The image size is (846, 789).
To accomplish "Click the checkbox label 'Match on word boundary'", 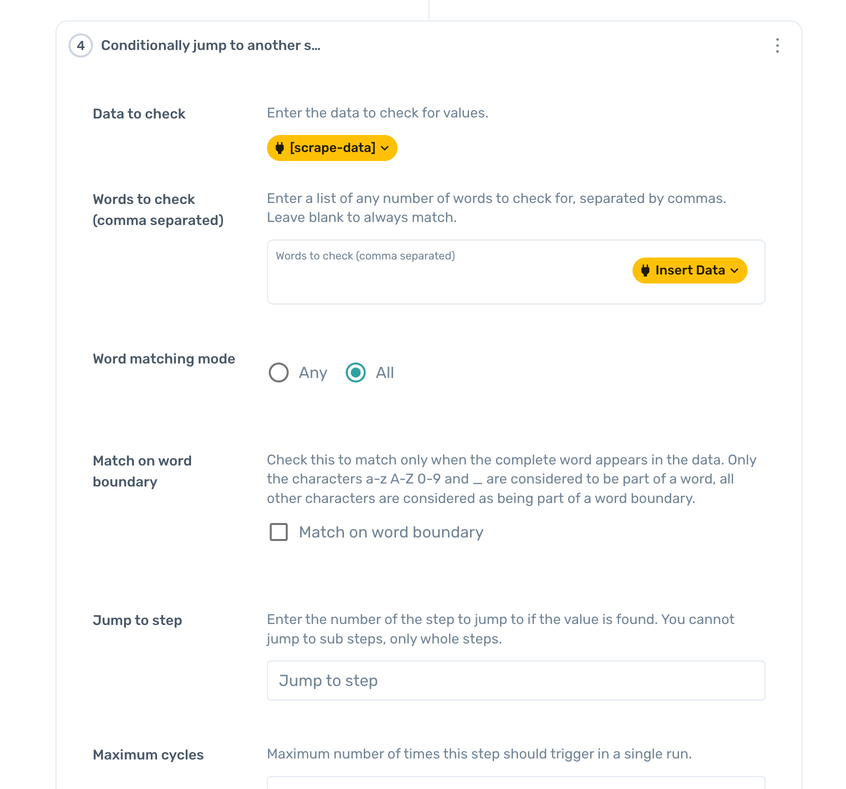I will point(391,532).
